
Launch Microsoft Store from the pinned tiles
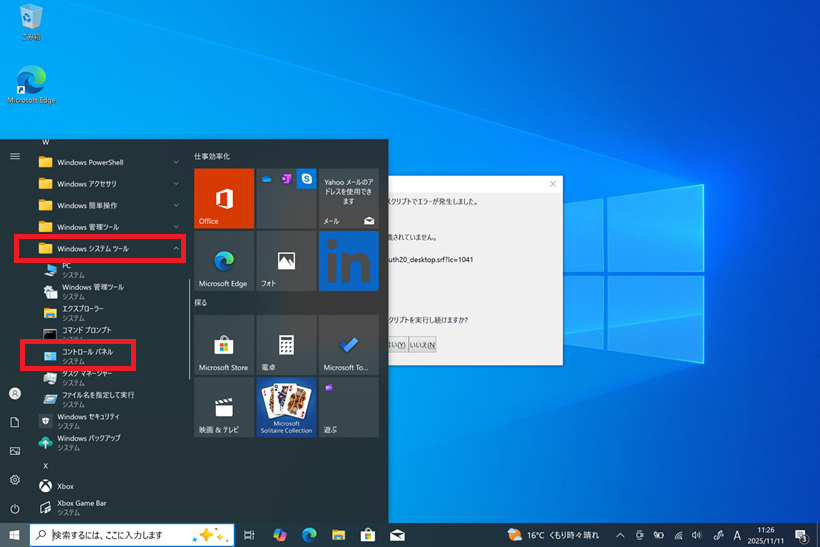click(224, 345)
